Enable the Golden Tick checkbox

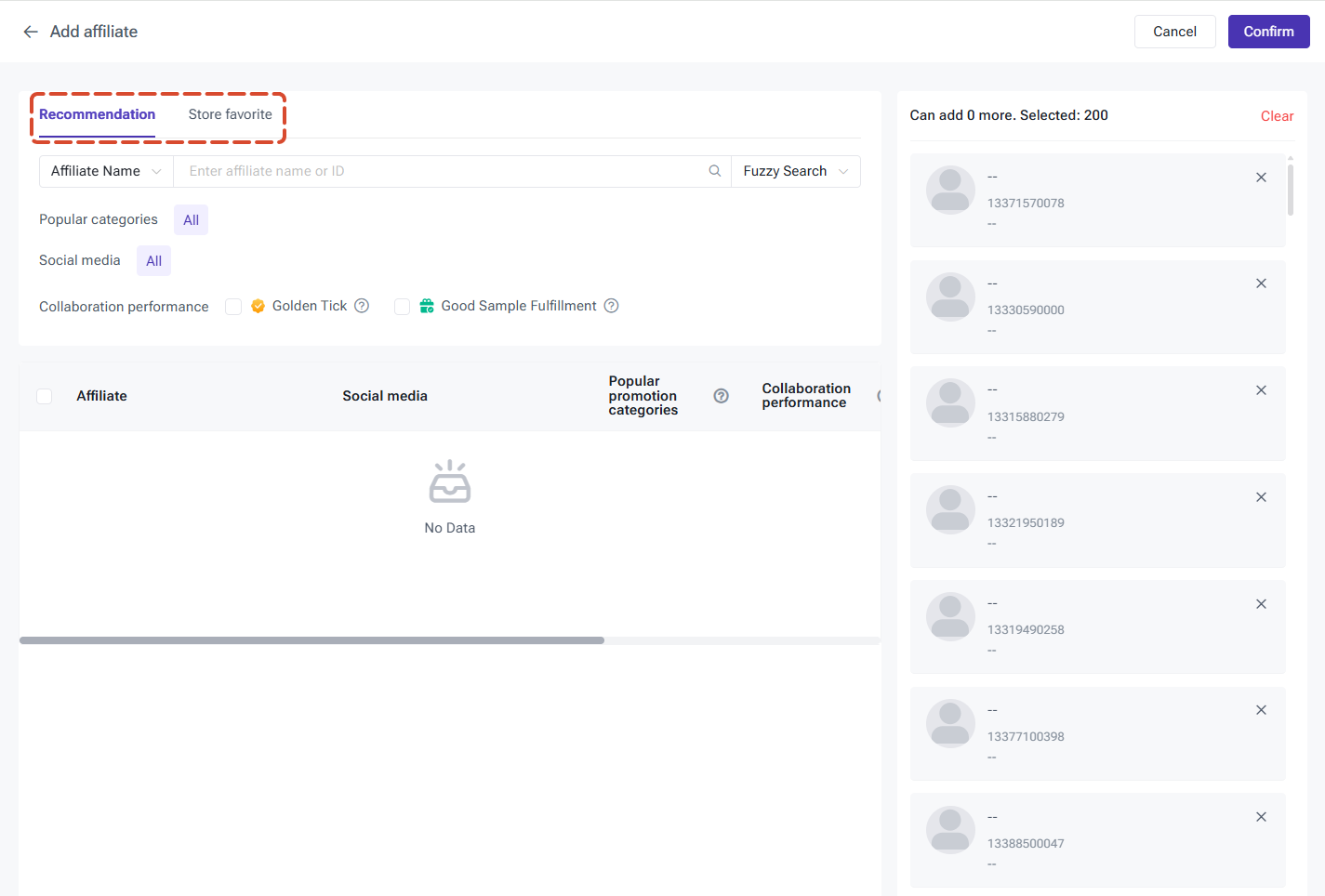pos(233,307)
